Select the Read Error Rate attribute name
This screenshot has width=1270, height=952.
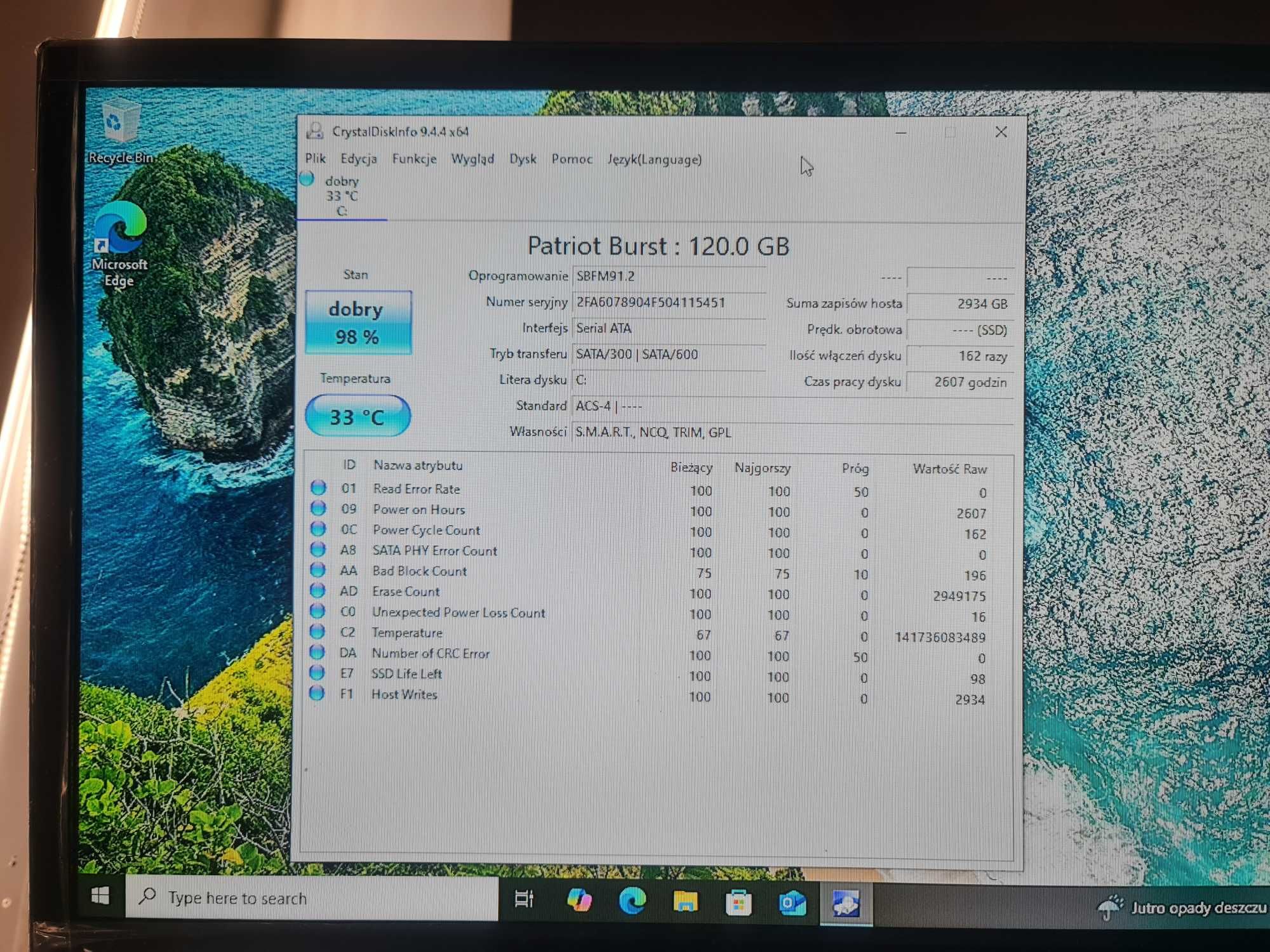point(417,489)
